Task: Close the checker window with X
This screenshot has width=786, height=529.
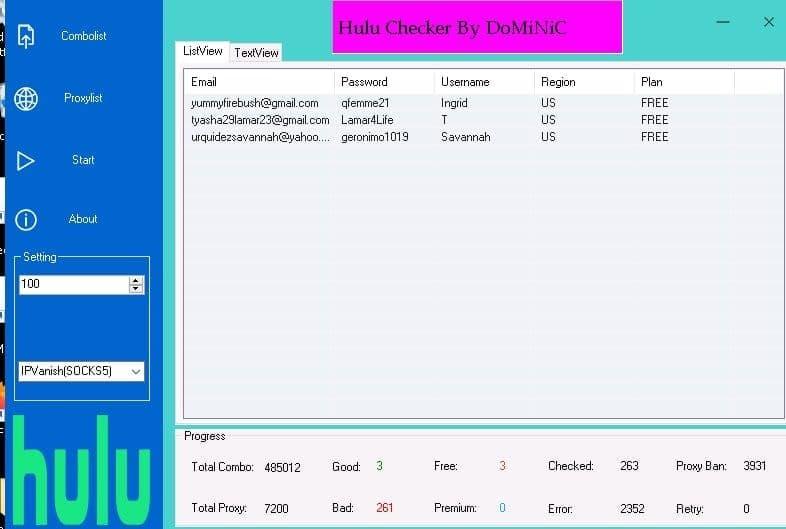Action: coord(768,22)
